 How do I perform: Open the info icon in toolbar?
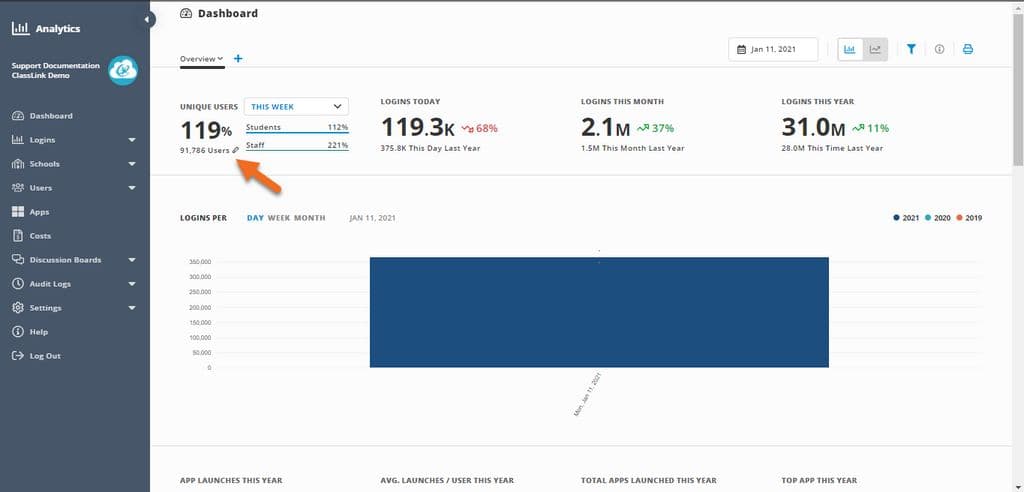coord(939,49)
